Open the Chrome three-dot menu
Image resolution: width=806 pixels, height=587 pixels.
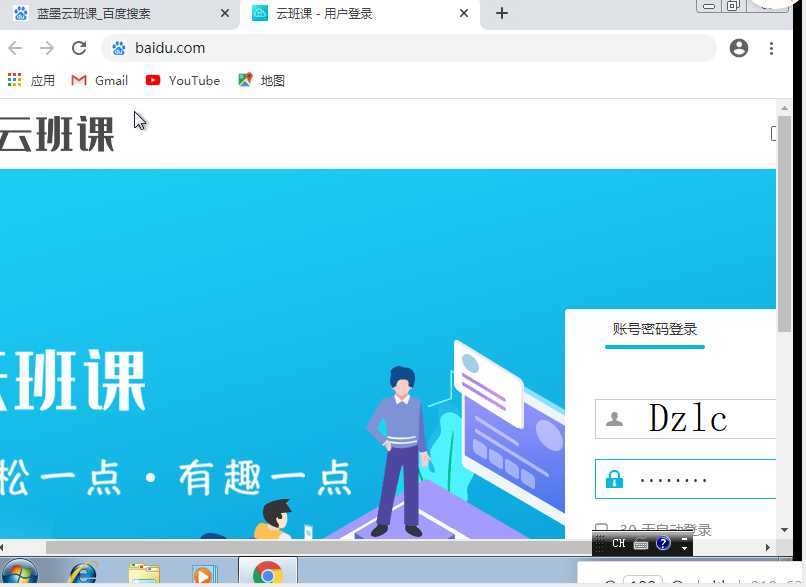771,48
